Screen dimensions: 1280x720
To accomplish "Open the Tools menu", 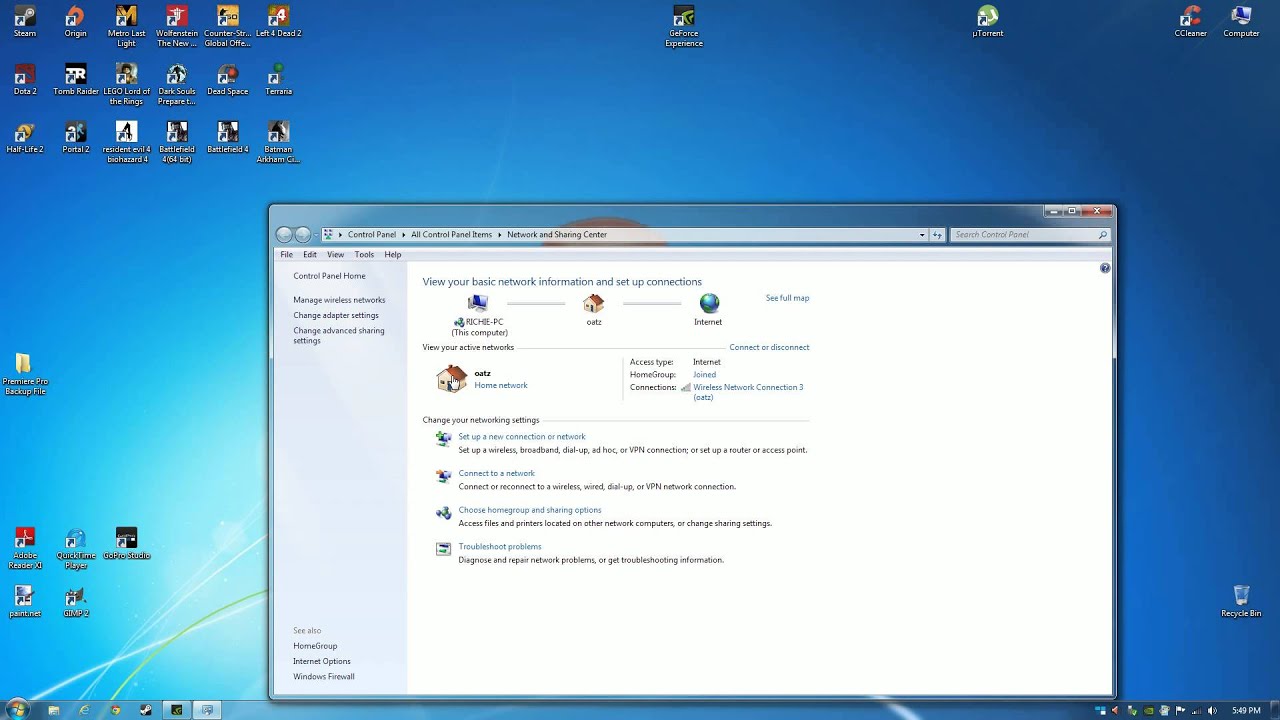I will pos(364,255).
